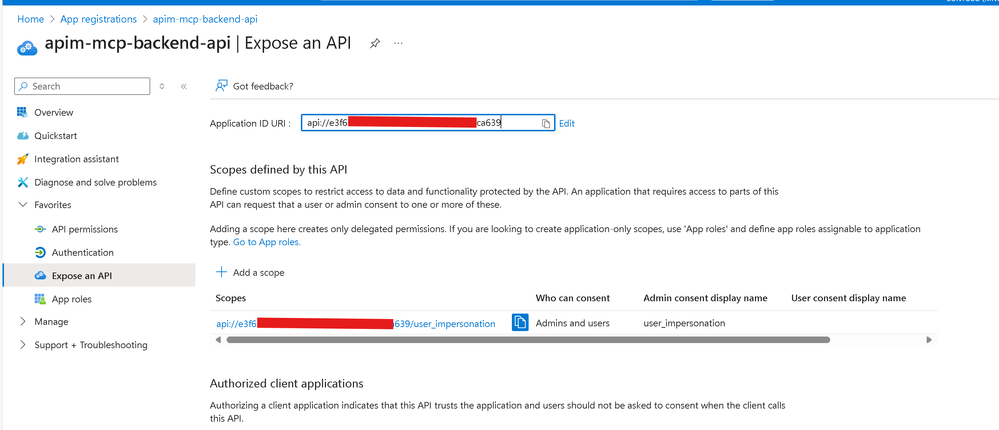Image resolution: width=999 pixels, height=430 pixels.
Task: Open the more options ellipsis menu
Action: (399, 43)
